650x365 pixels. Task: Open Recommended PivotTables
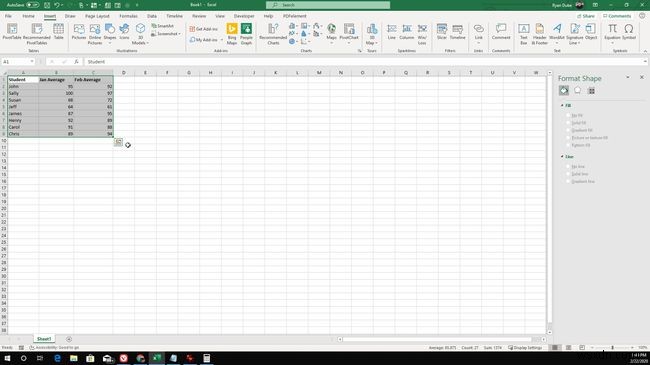(37, 34)
